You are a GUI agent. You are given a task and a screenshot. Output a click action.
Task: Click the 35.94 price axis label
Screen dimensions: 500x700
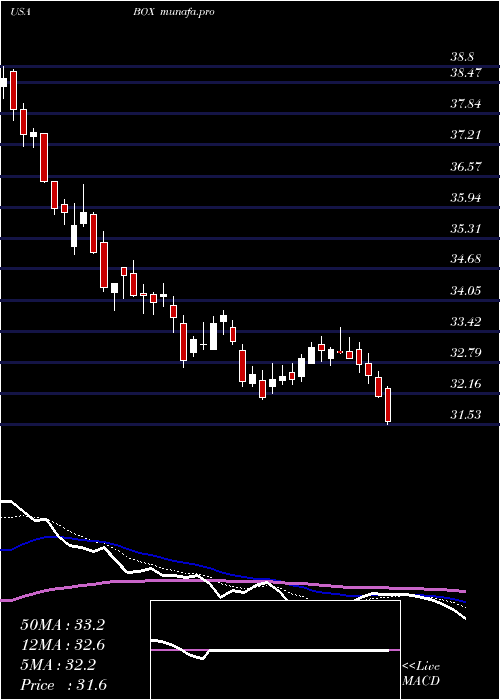[x=466, y=198]
